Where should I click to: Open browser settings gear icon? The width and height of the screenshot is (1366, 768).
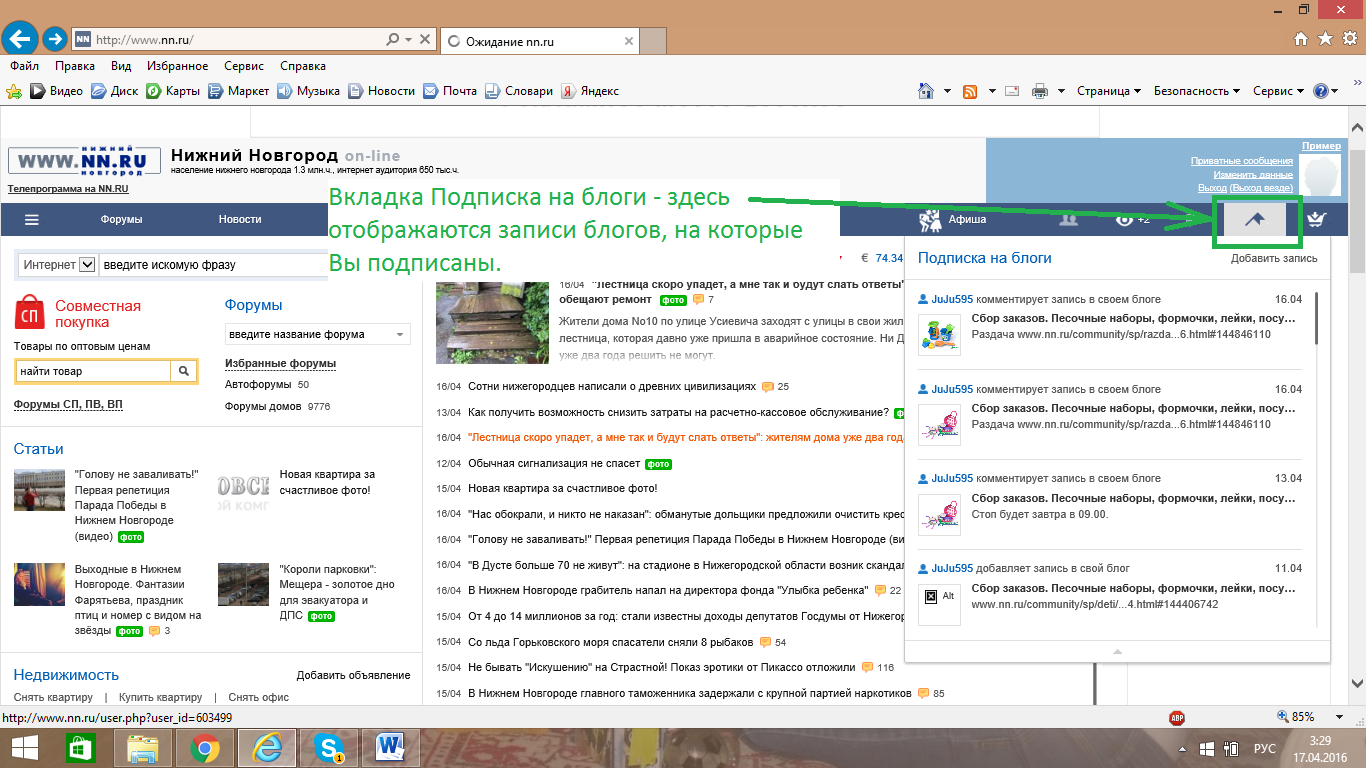tap(1349, 39)
